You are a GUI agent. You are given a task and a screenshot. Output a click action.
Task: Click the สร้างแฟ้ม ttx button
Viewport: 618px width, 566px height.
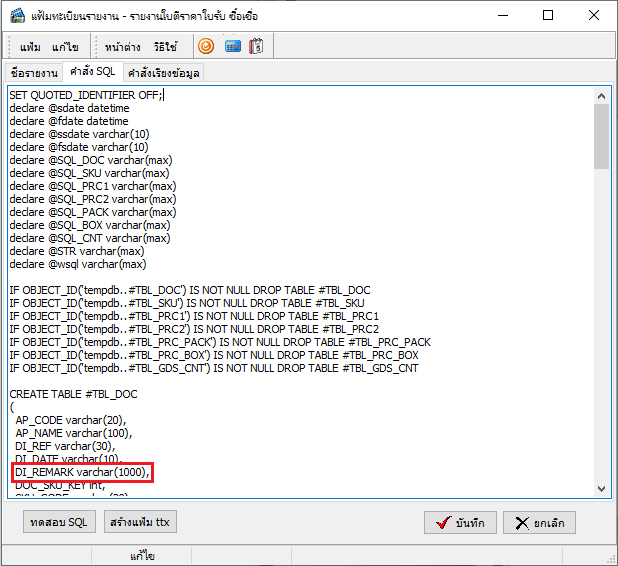click(138, 522)
